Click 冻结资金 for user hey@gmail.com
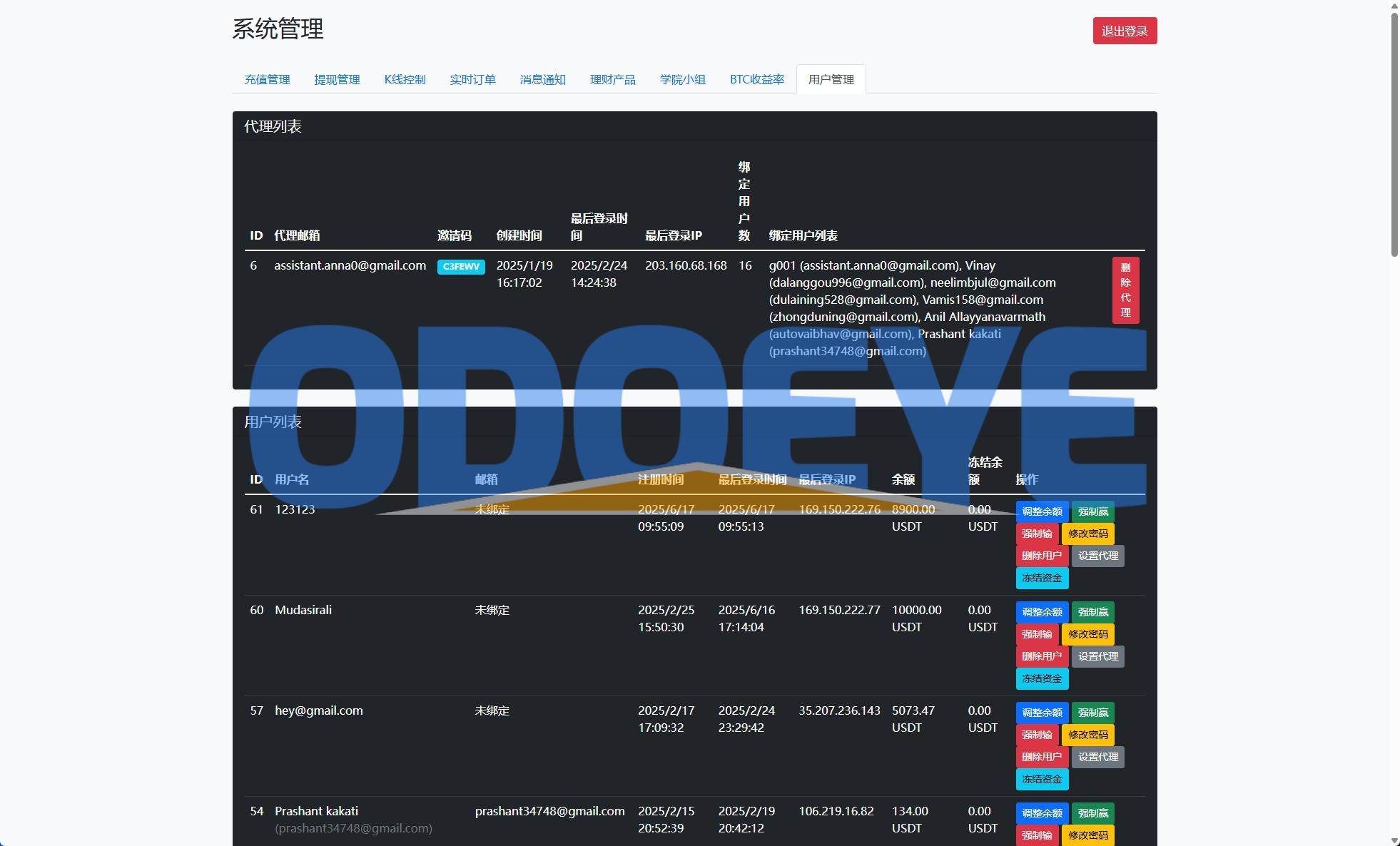1400x846 pixels. pos(1042,779)
